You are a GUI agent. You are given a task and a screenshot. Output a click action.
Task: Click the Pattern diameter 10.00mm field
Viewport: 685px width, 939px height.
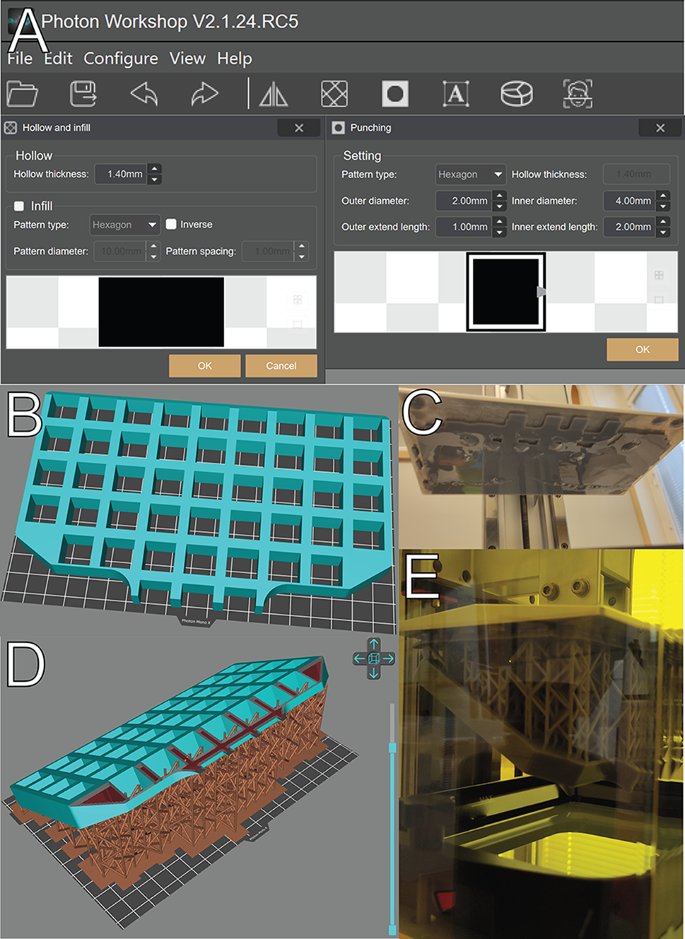point(118,251)
